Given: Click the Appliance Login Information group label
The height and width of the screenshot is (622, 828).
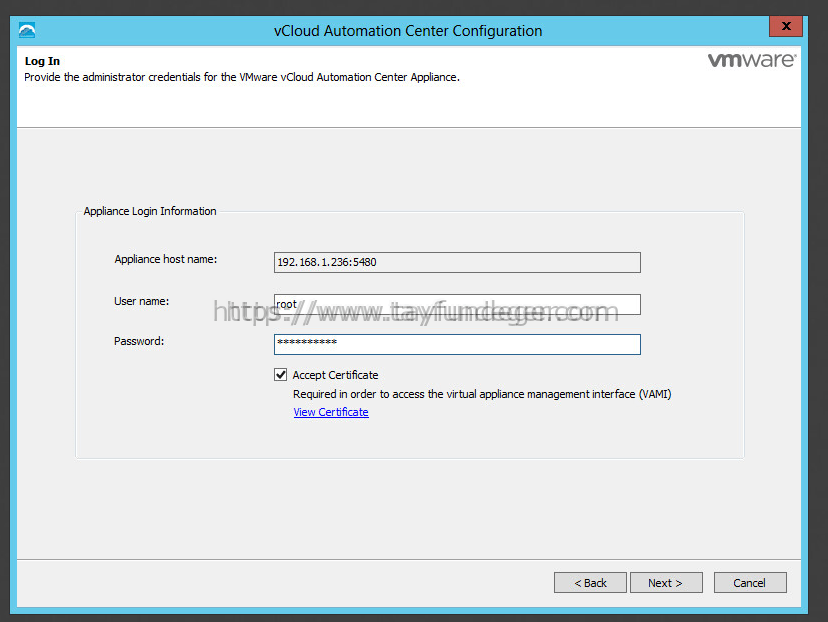Looking at the screenshot, I should tap(150, 211).
